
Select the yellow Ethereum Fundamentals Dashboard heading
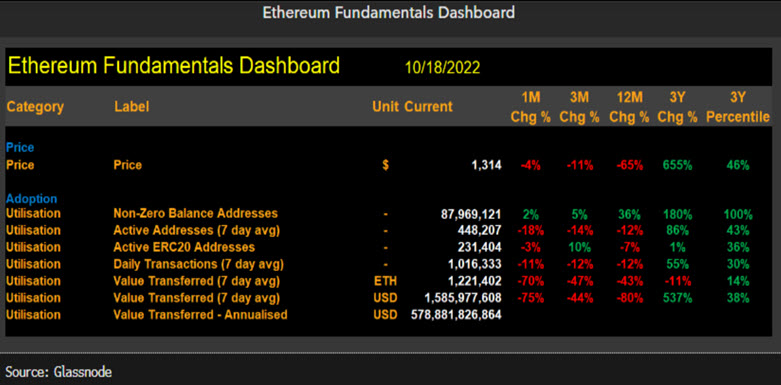[x=174, y=66]
